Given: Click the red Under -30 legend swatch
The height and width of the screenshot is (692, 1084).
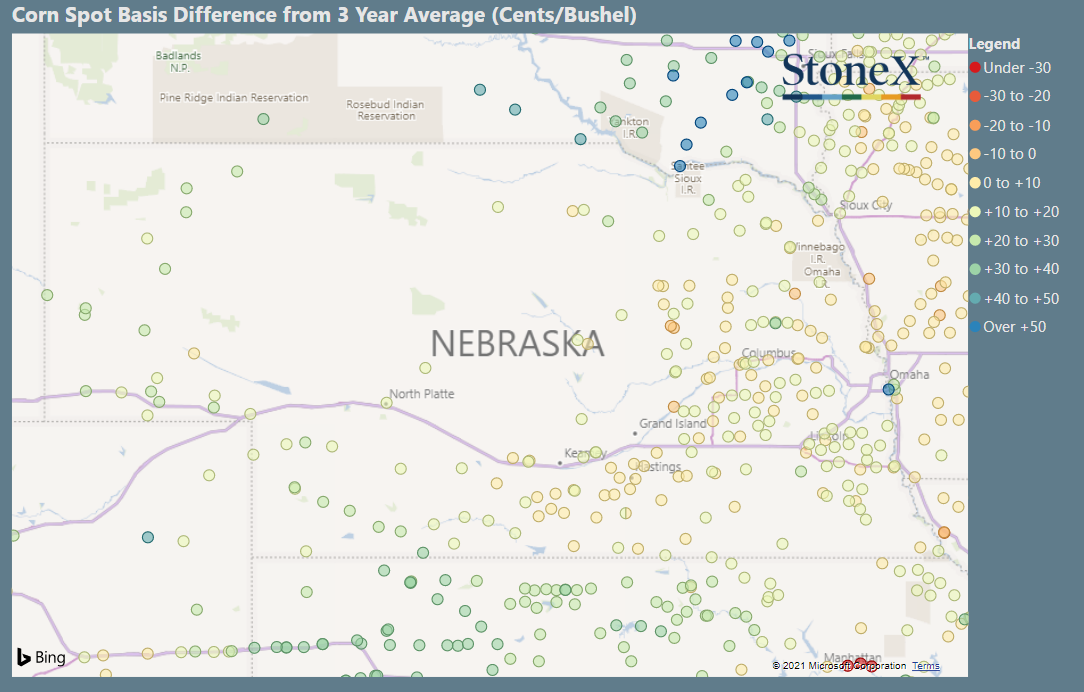Looking at the screenshot, I should click(975, 68).
